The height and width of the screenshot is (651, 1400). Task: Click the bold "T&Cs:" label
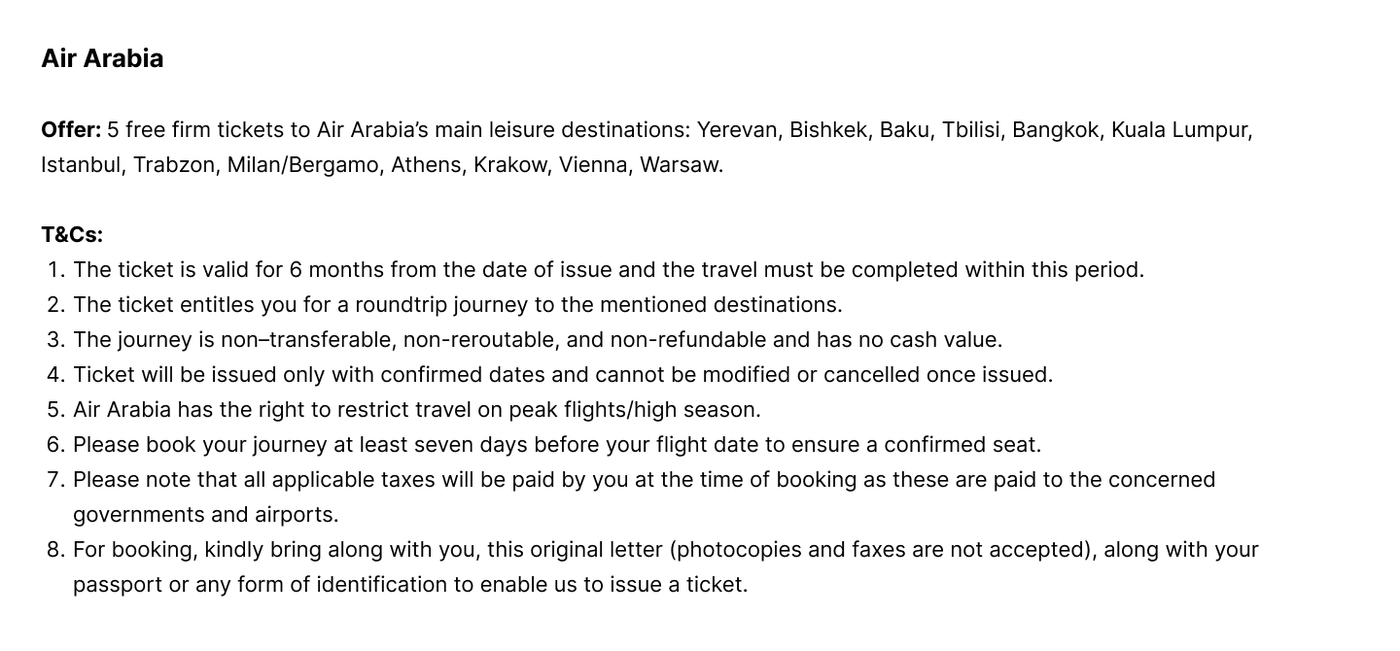point(72,235)
